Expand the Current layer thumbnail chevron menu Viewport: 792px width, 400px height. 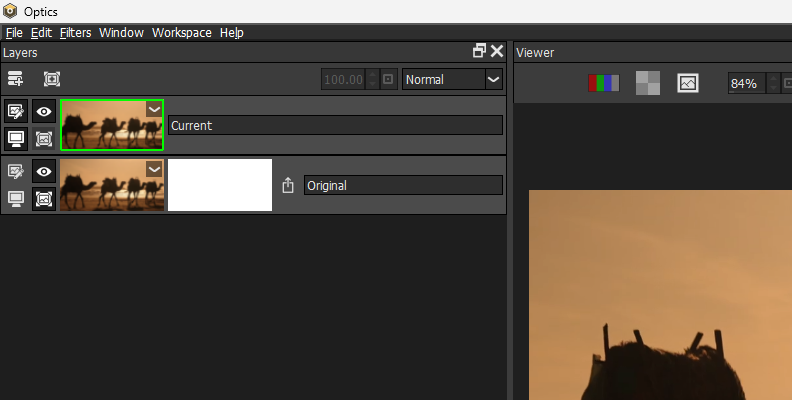(154, 109)
